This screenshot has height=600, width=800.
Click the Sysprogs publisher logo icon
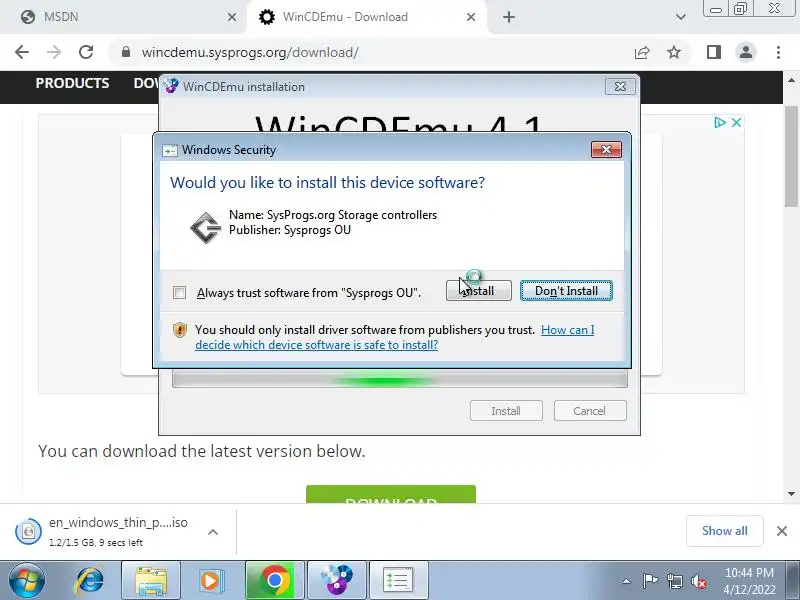coord(206,228)
